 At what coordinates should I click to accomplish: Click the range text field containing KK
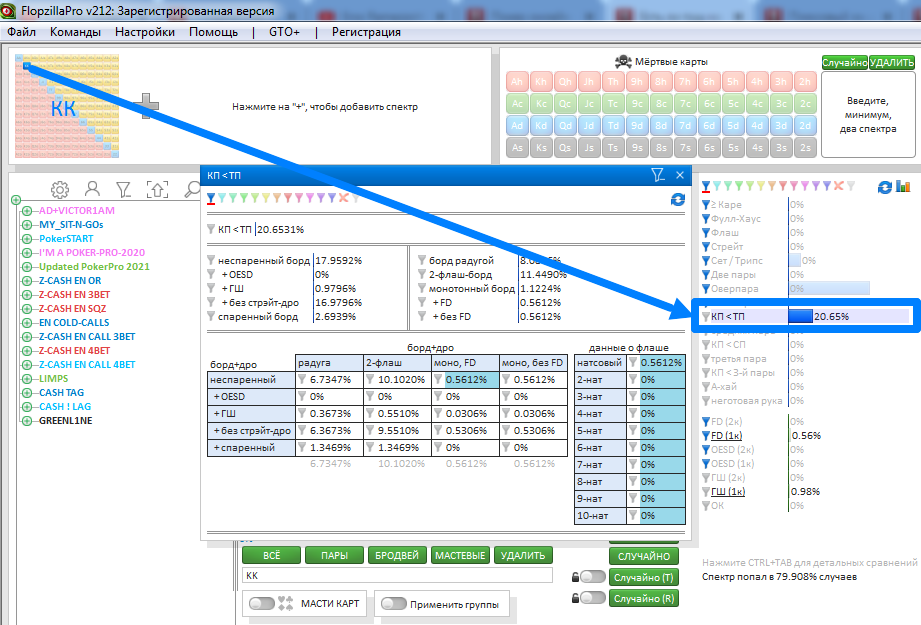[x=396, y=576]
